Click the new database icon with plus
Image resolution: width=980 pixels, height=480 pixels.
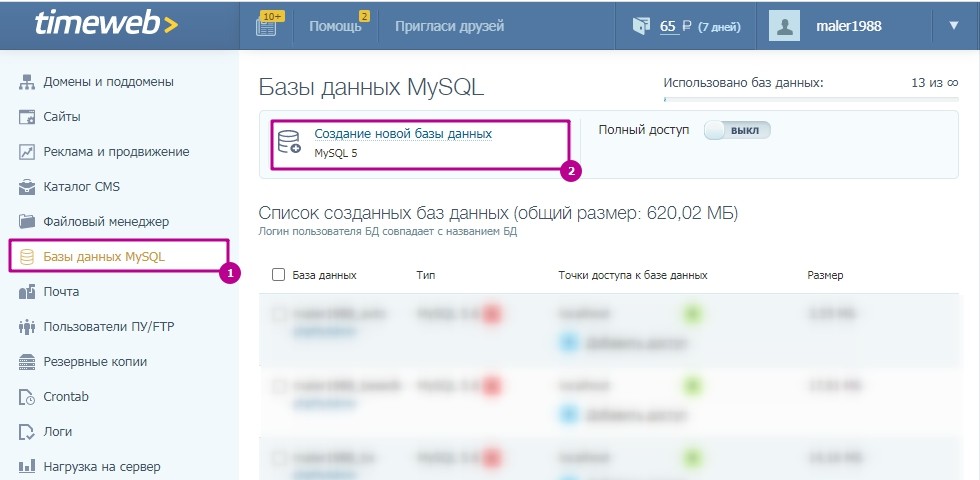point(289,142)
